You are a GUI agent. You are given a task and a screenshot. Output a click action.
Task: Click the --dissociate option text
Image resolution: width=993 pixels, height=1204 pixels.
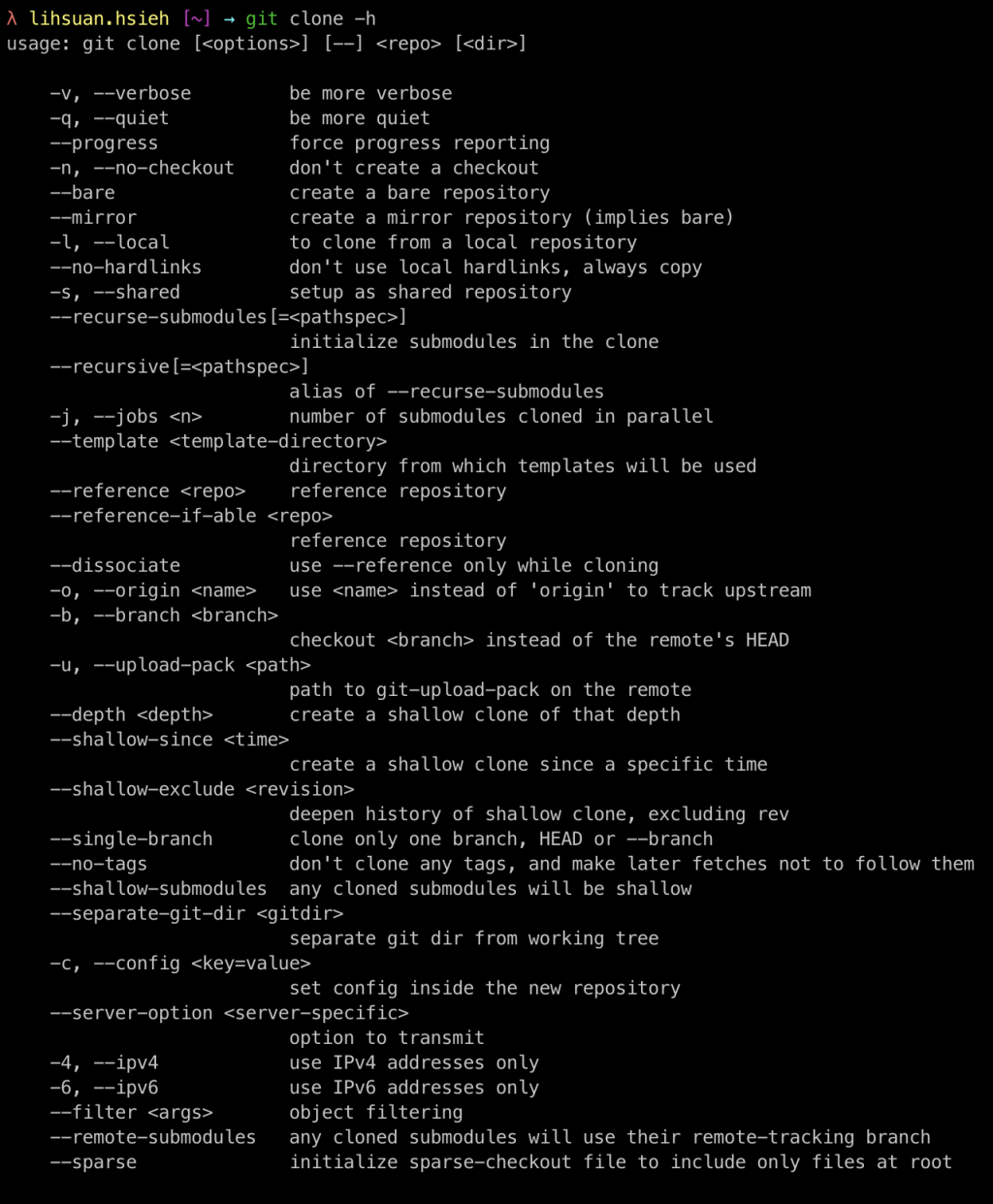click(x=115, y=565)
